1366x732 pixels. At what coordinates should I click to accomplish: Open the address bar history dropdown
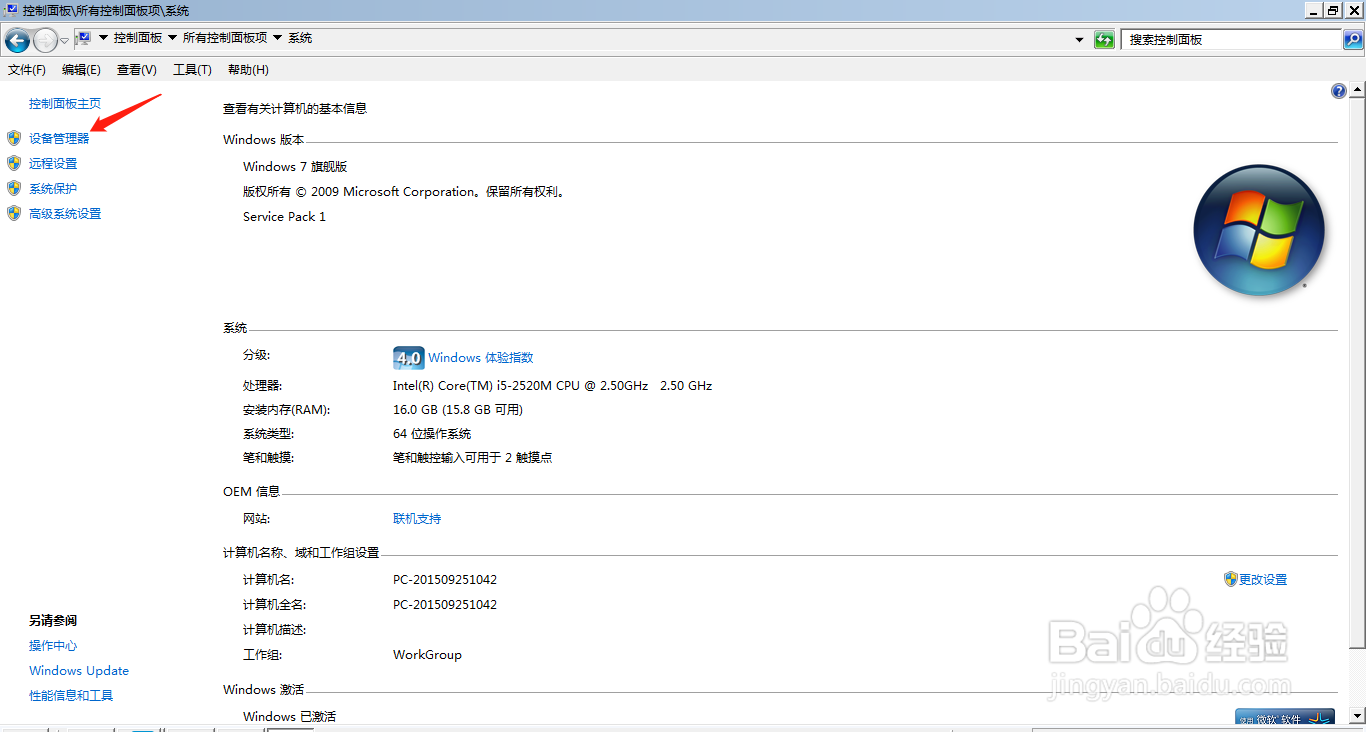tap(1079, 40)
